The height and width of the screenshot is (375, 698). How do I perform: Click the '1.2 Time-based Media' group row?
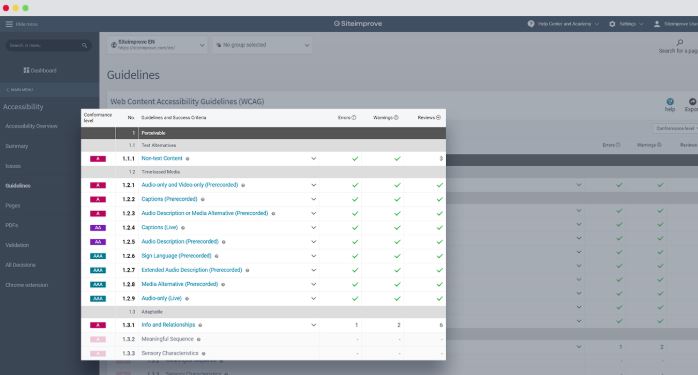264,172
